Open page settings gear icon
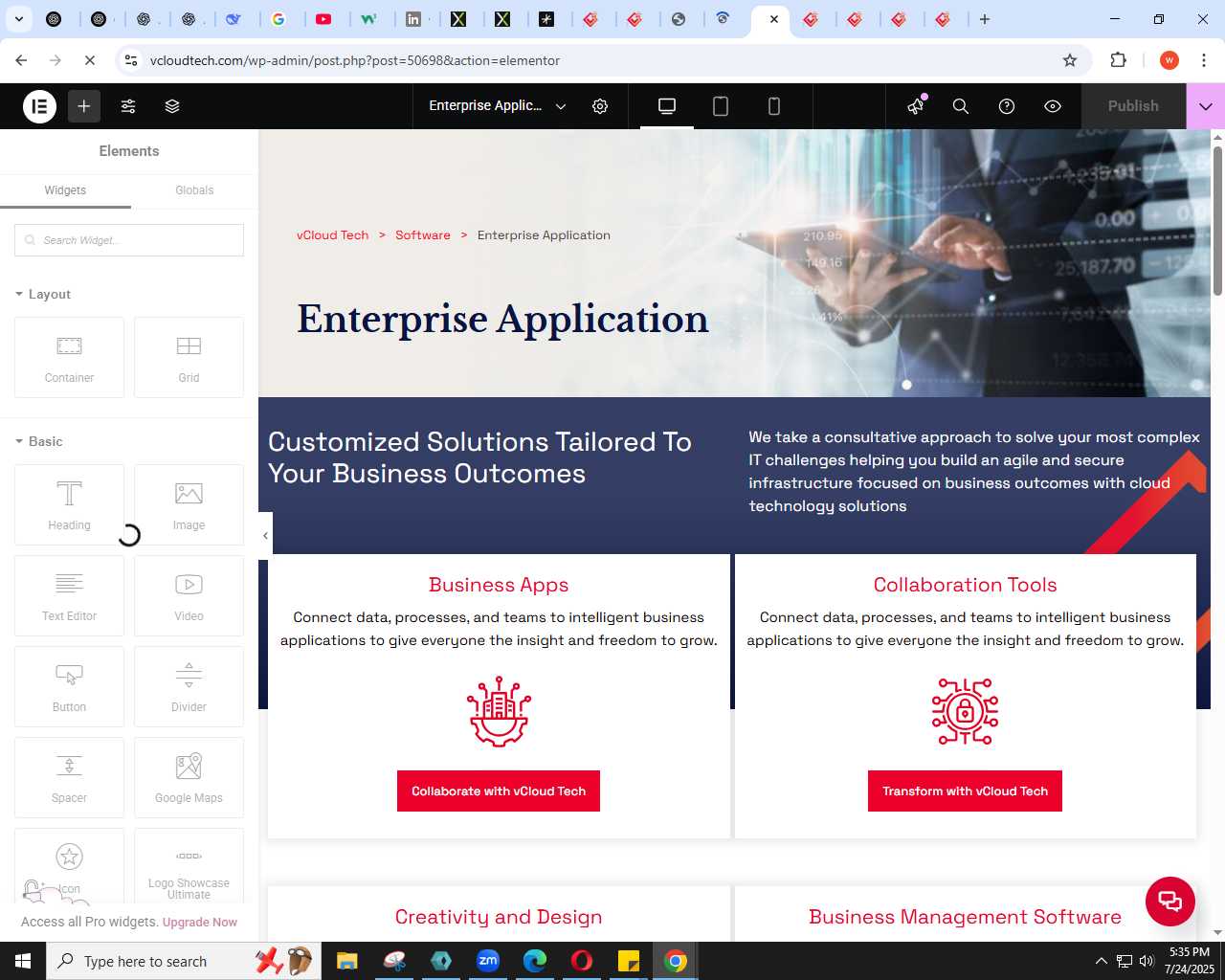Screen dimensions: 1225x980 point(600,106)
